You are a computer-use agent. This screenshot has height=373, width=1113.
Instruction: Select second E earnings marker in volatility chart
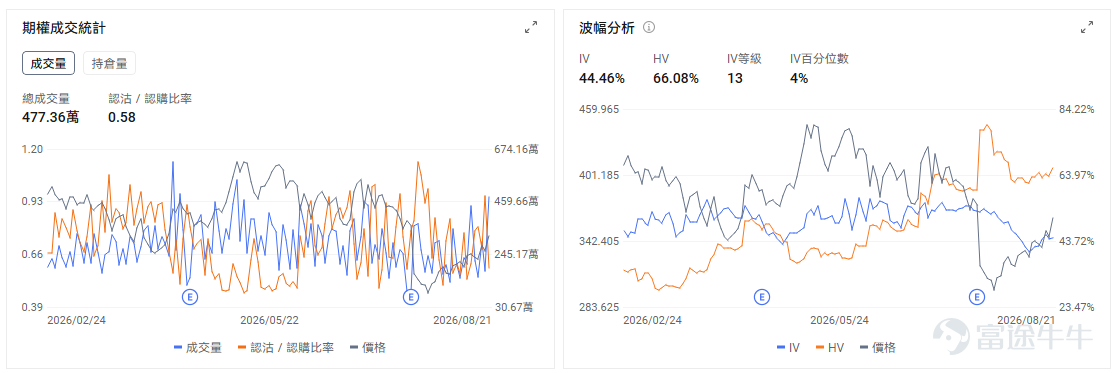[x=978, y=296]
